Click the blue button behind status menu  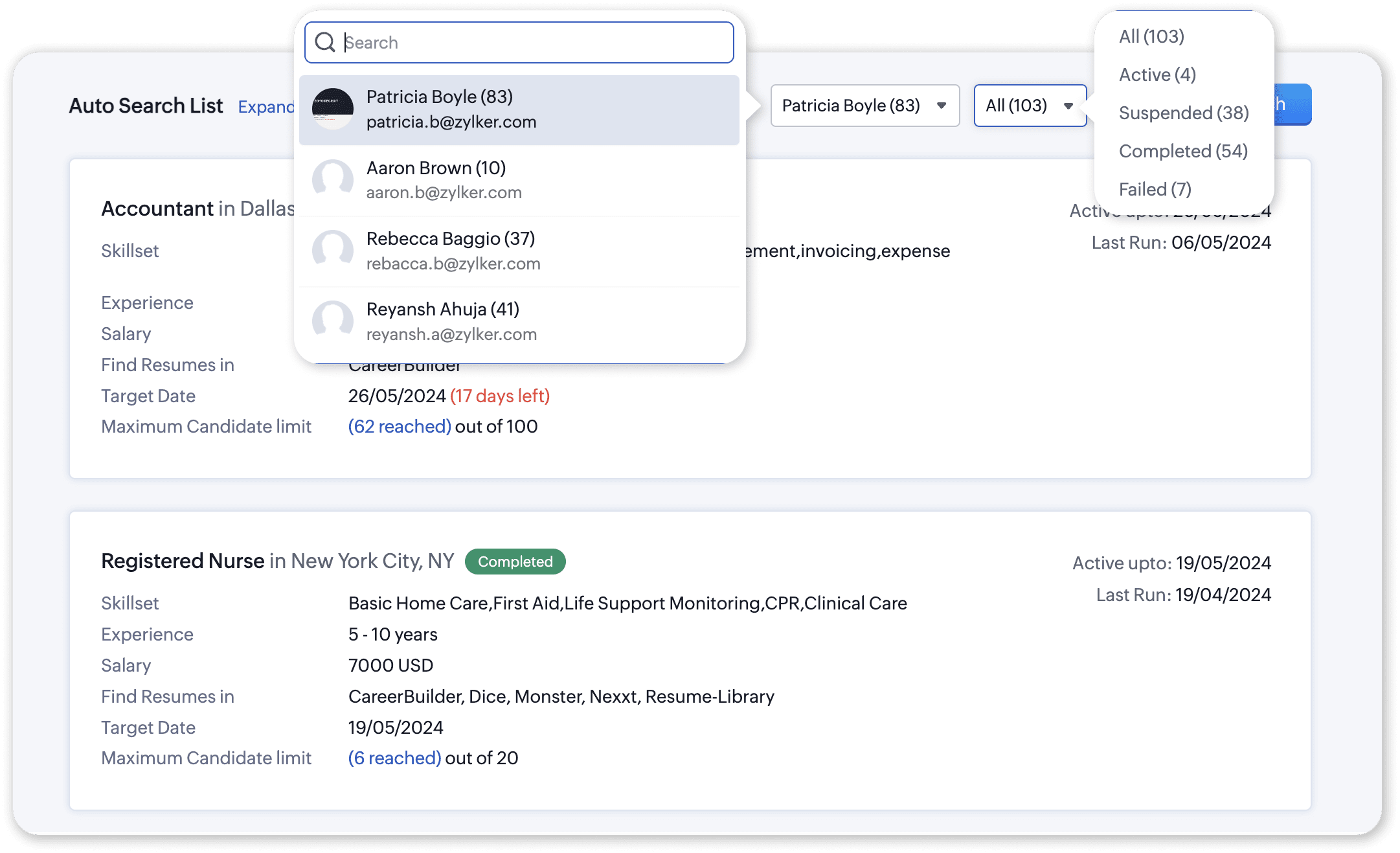click(1293, 105)
